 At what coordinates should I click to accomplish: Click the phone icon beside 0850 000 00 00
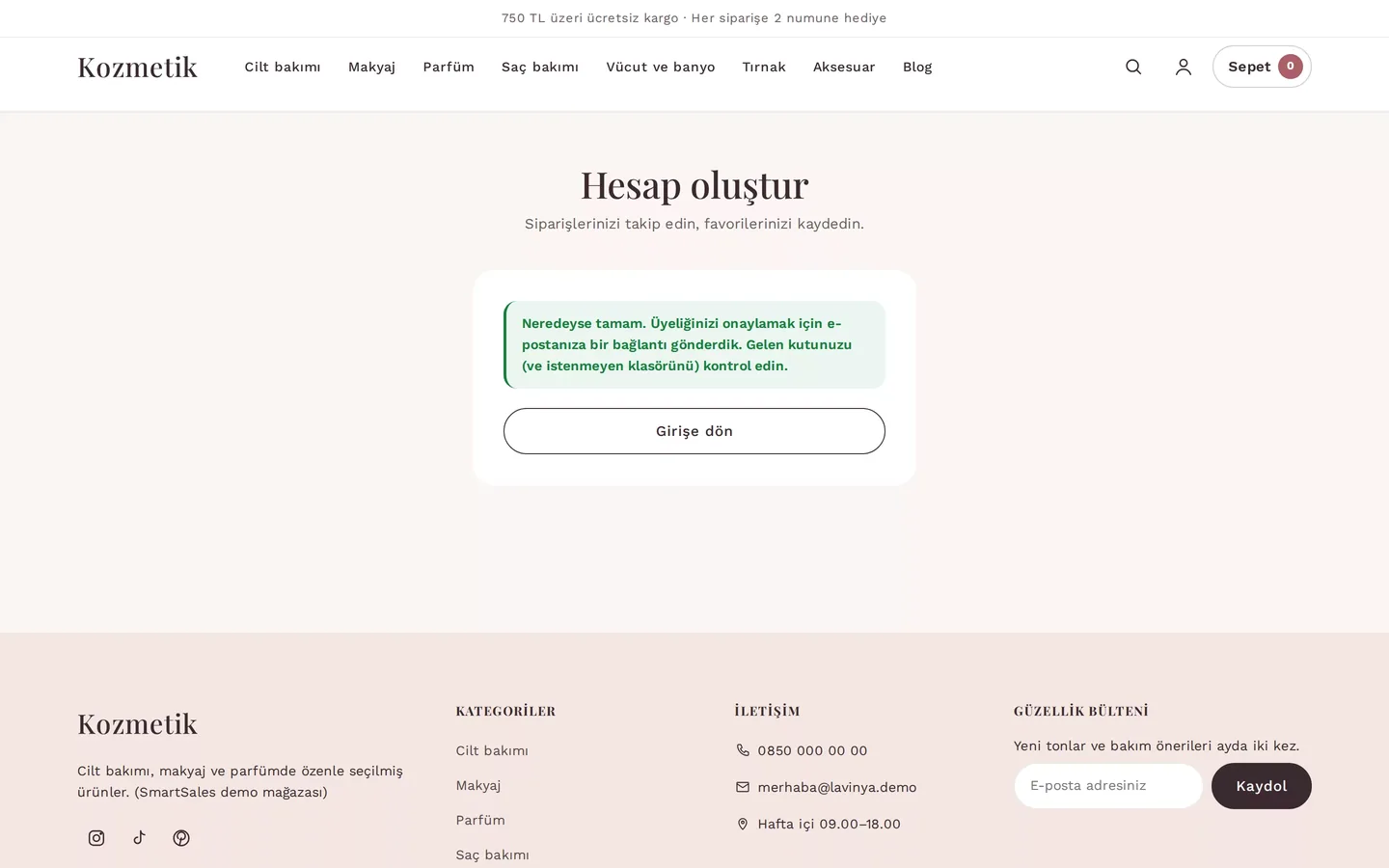pyautogui.click(x=743, y=750)
